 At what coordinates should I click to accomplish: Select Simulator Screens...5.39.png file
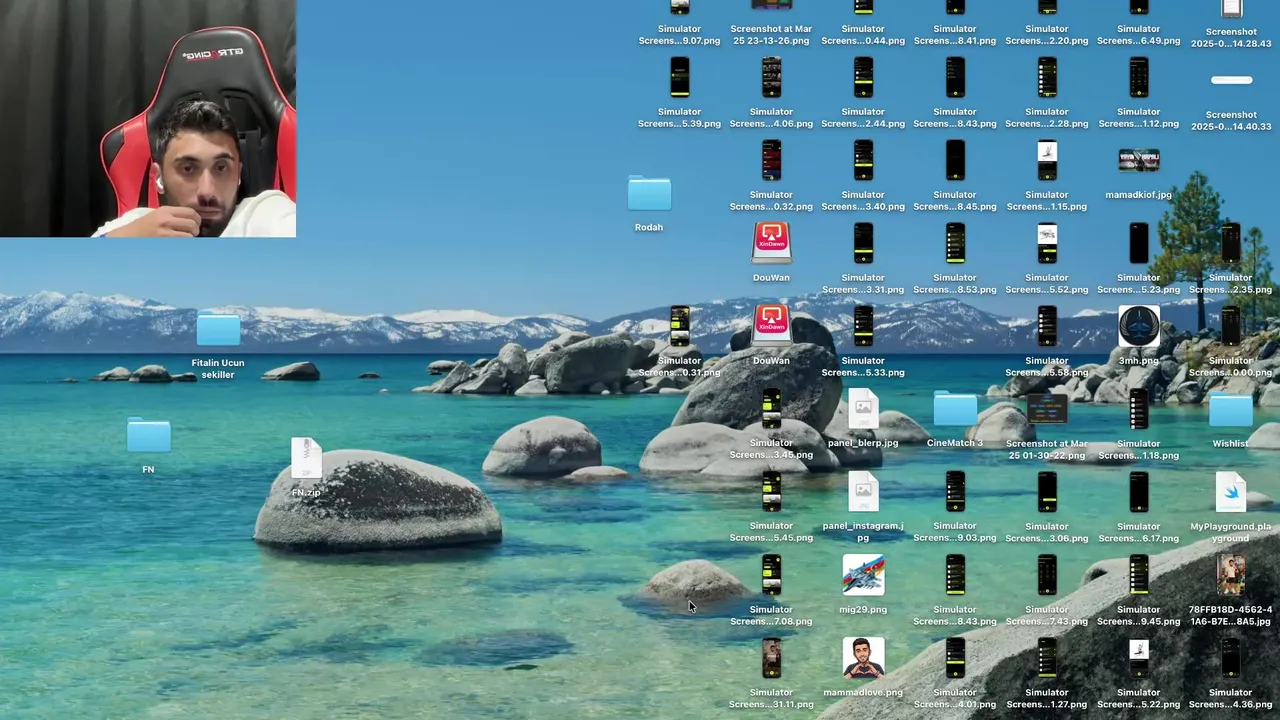[x=680, y=77]
